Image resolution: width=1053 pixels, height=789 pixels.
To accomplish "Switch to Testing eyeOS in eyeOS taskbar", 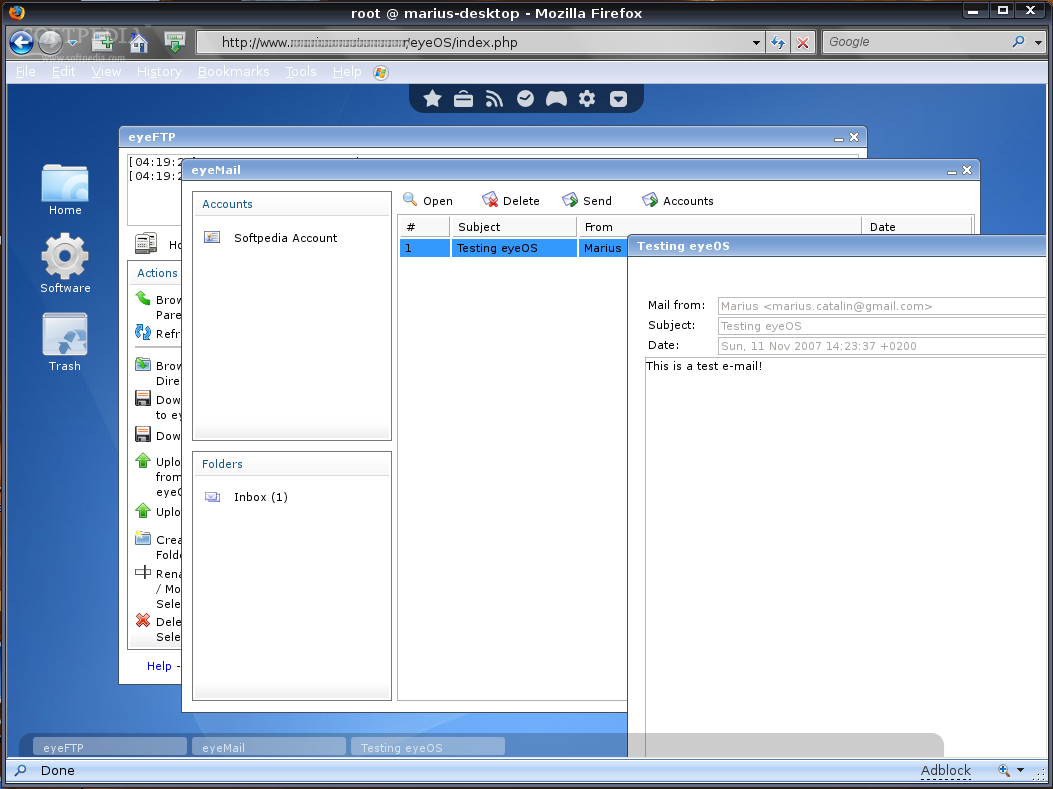I will coord(428,747).
